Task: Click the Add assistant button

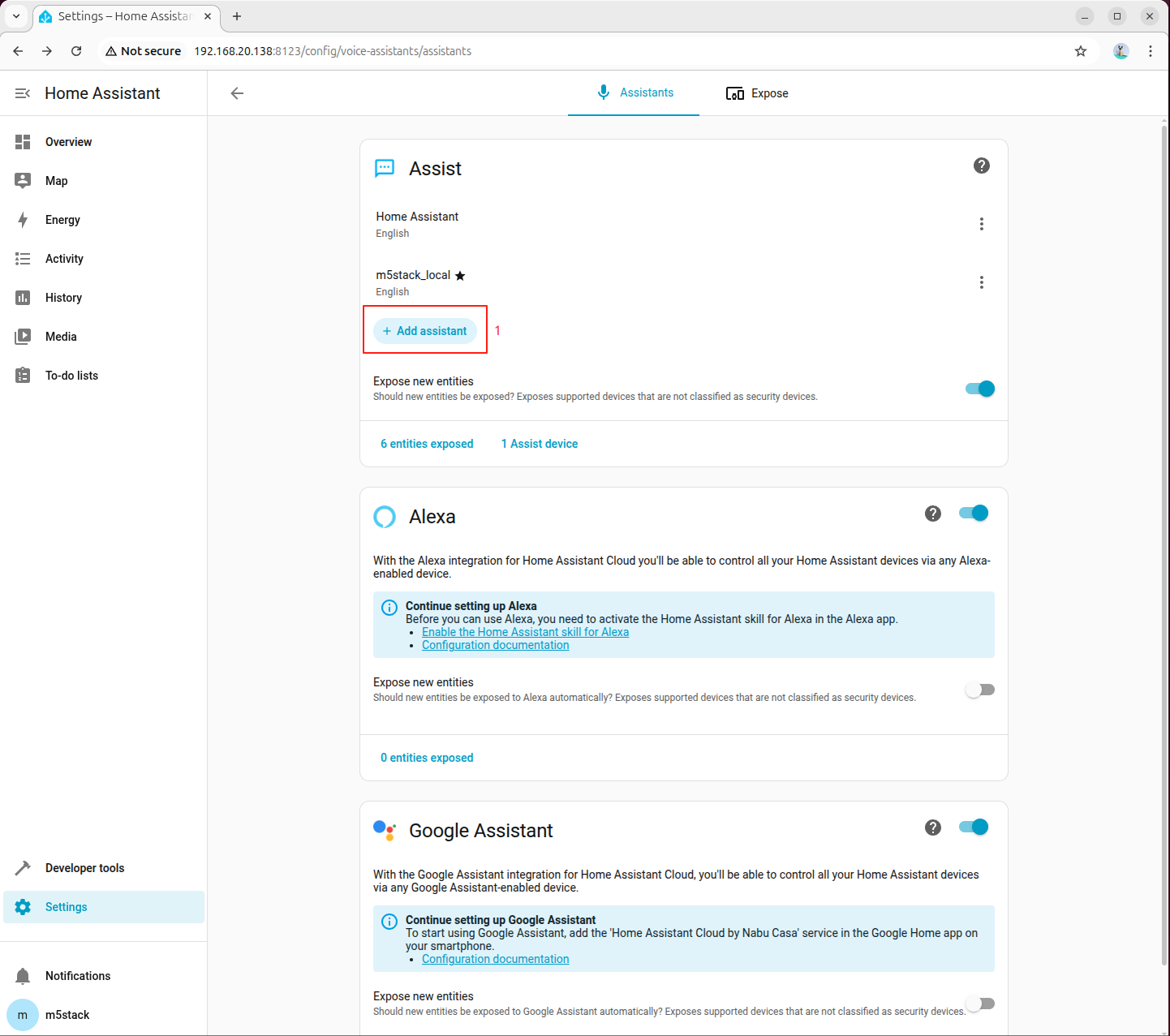Action: [425, 331]
